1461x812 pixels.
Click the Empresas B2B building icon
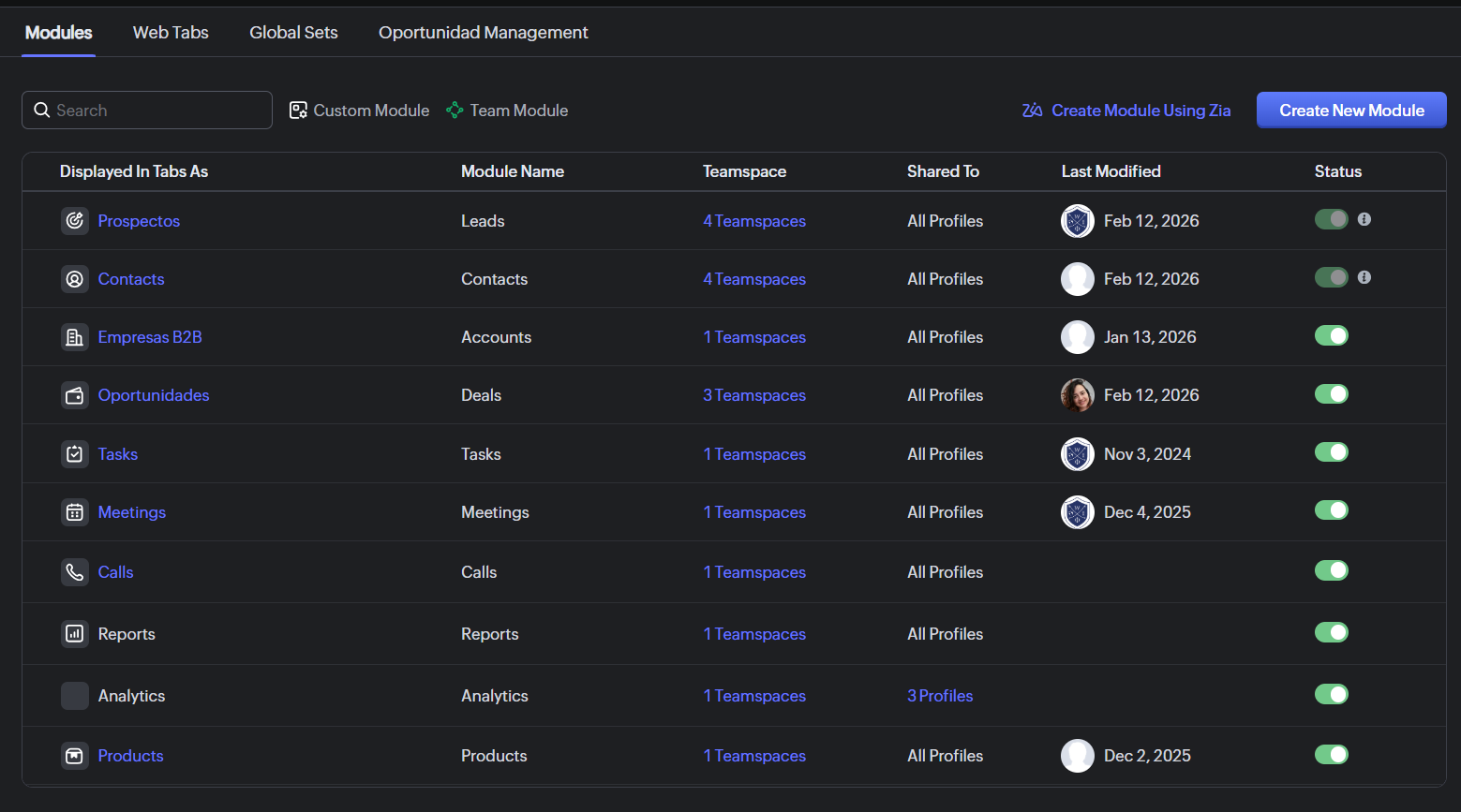point(75,337)
